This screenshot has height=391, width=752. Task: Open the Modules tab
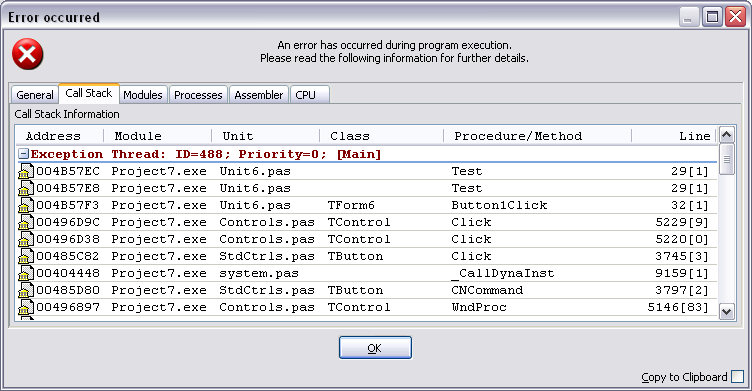(143, 95)
